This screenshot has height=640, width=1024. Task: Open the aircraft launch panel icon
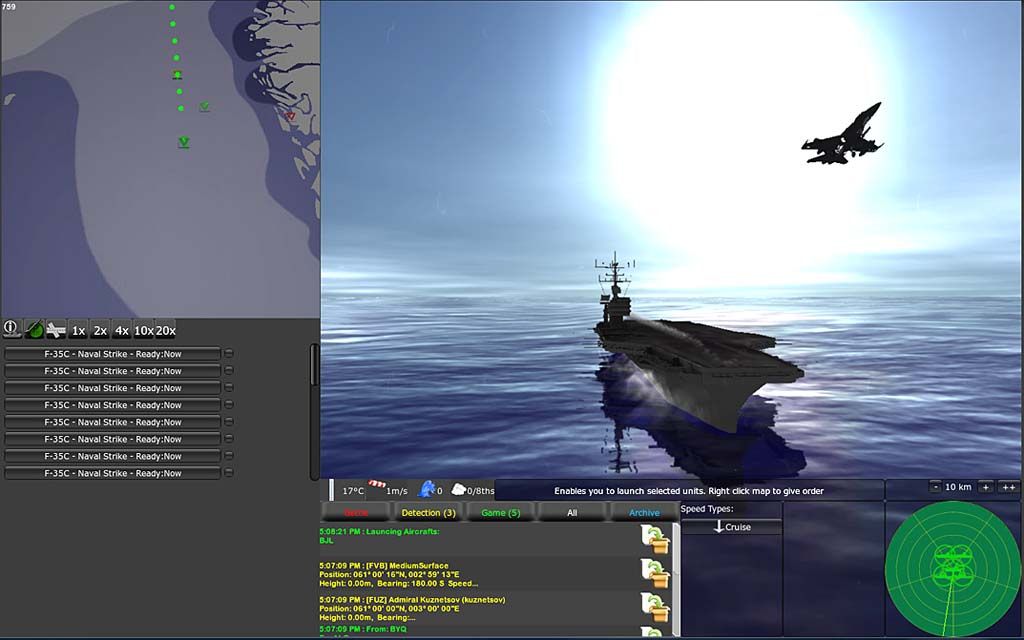click(56, 329)
